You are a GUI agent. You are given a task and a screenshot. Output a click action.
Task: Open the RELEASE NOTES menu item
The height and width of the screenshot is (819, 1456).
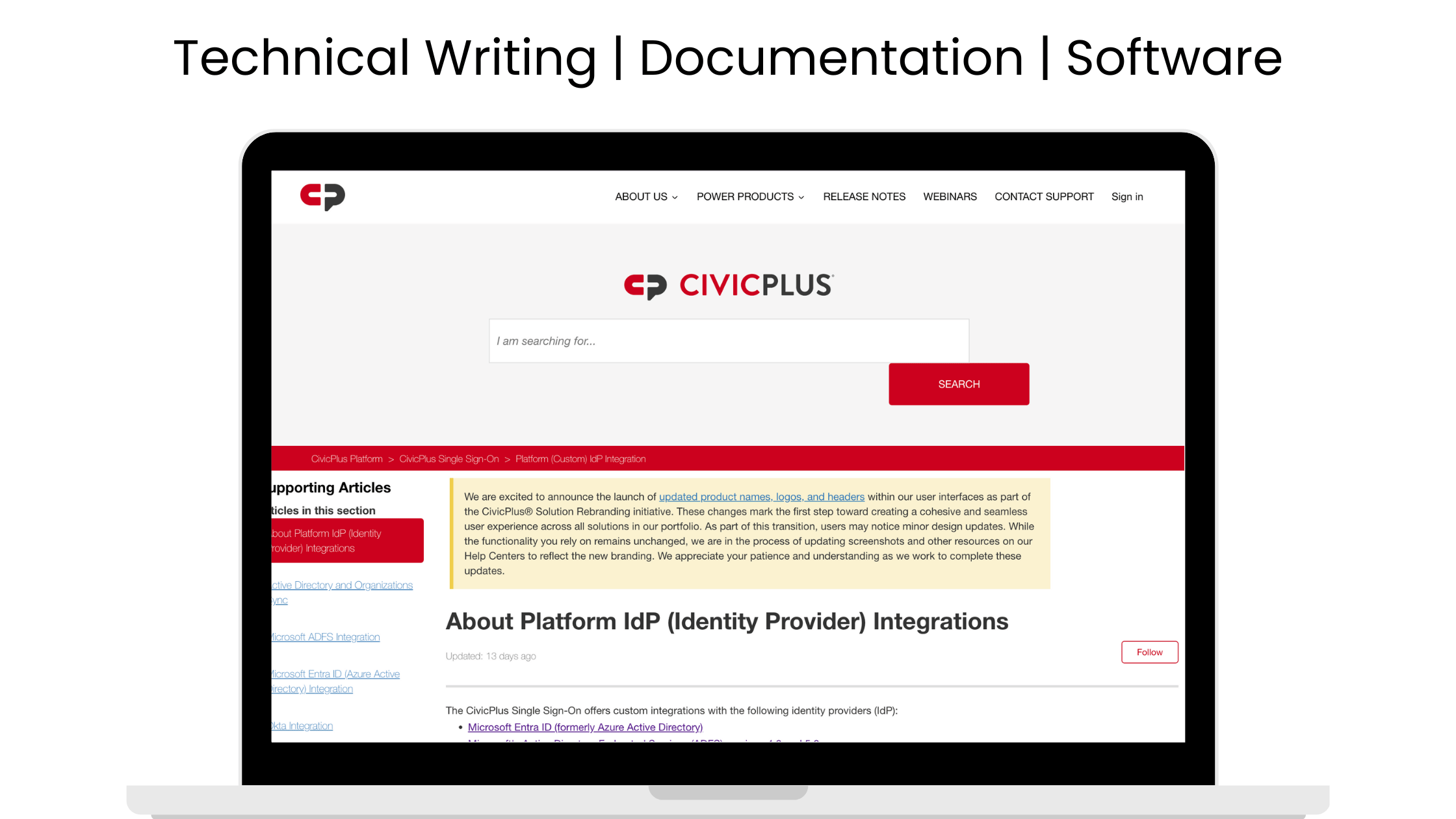coord(864,196)
